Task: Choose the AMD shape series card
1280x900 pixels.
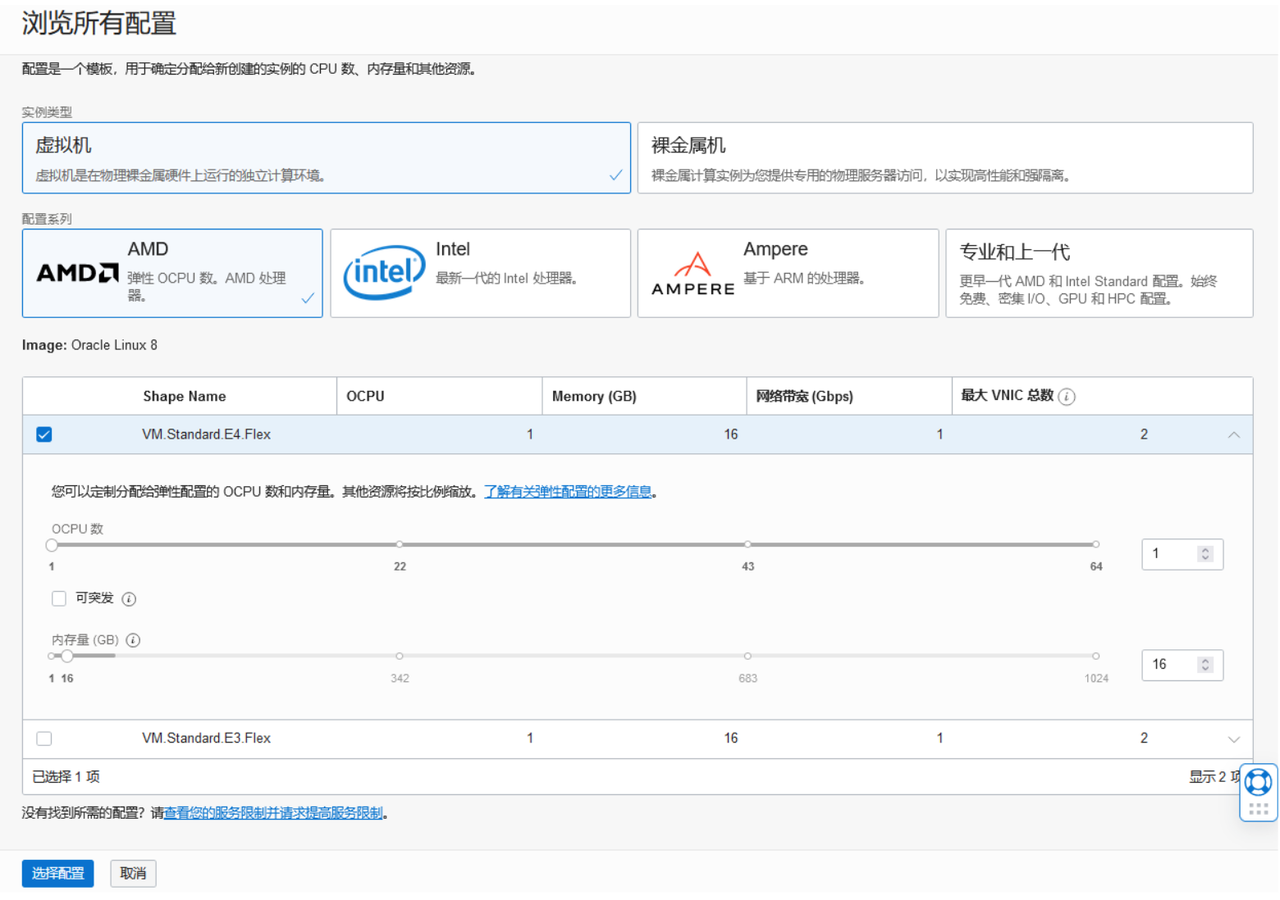Action: [x=172, y=273]
